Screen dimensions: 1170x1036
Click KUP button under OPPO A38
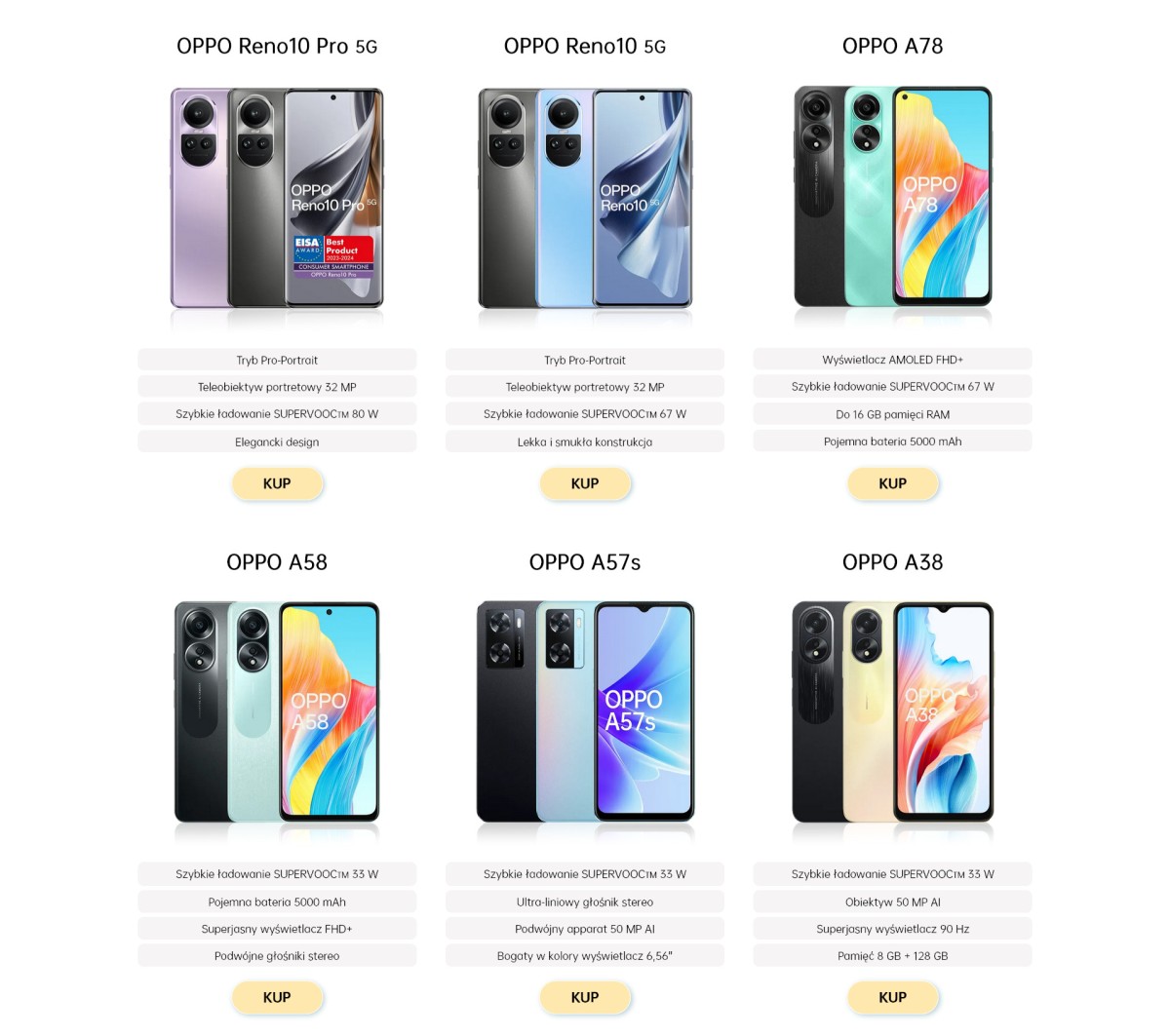tap(893, 997)
